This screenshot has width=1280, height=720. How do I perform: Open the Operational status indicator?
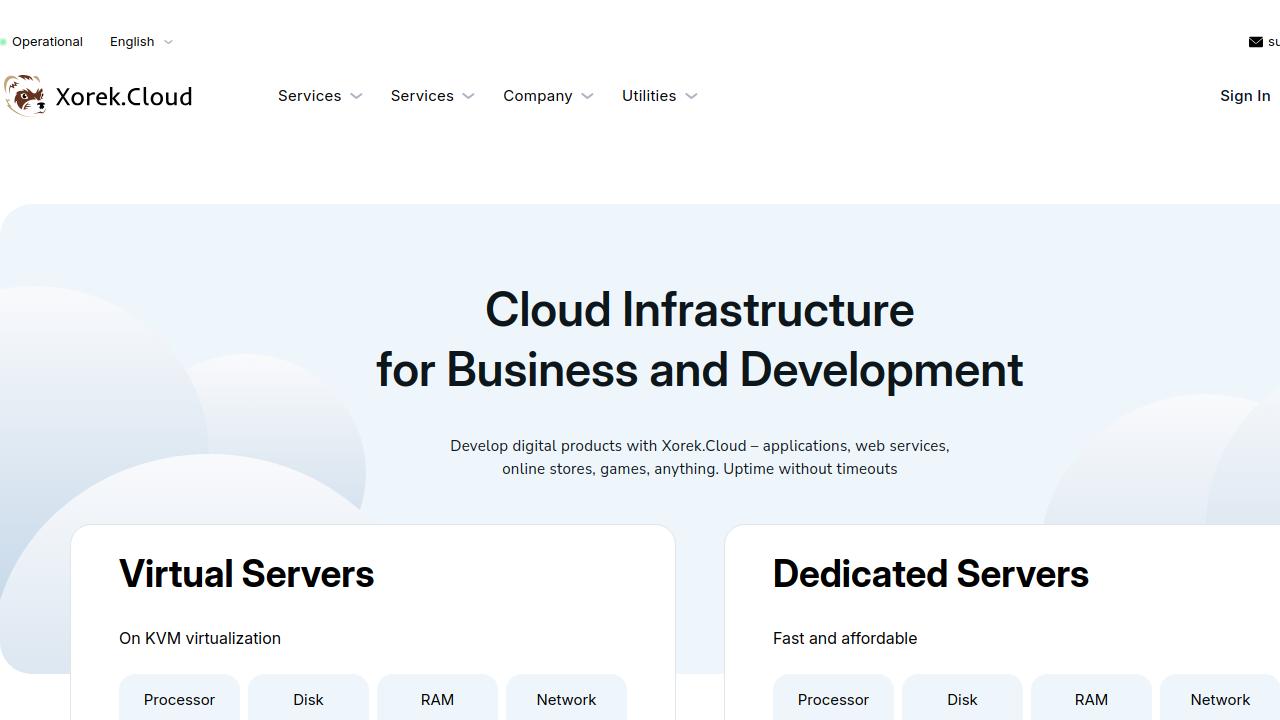[42, 42]
